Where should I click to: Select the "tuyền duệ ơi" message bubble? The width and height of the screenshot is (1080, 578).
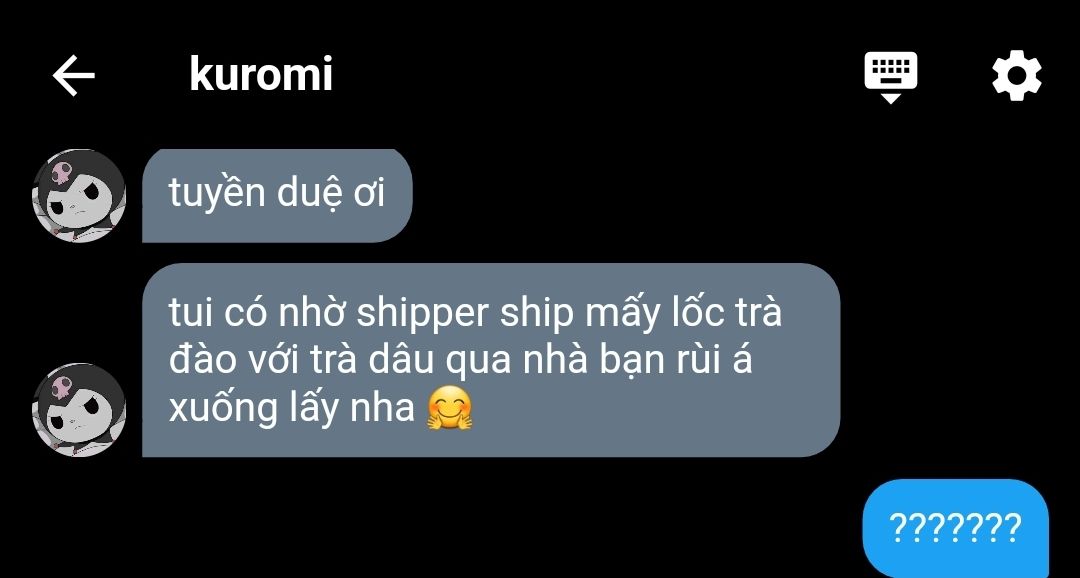pos(277,196)
